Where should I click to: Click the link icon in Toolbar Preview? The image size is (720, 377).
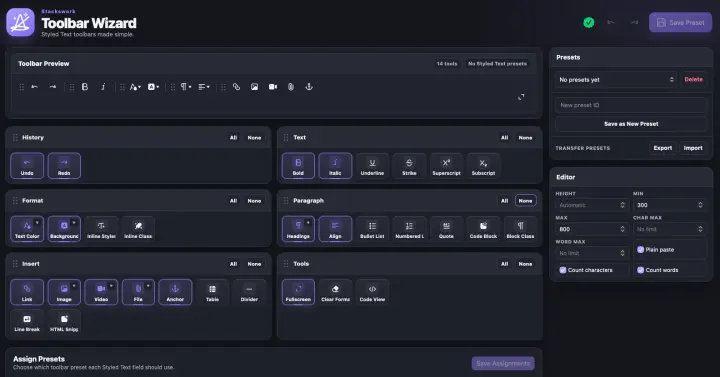(236, 87)
